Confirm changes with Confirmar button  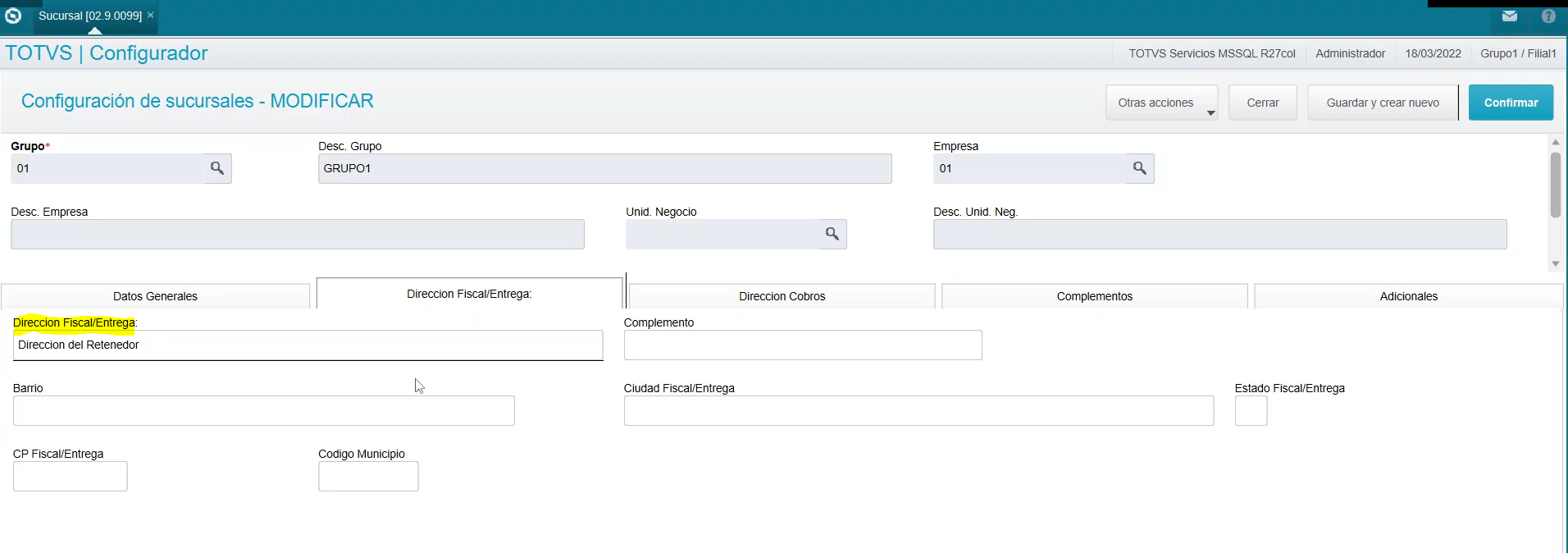click(1511, 103)
